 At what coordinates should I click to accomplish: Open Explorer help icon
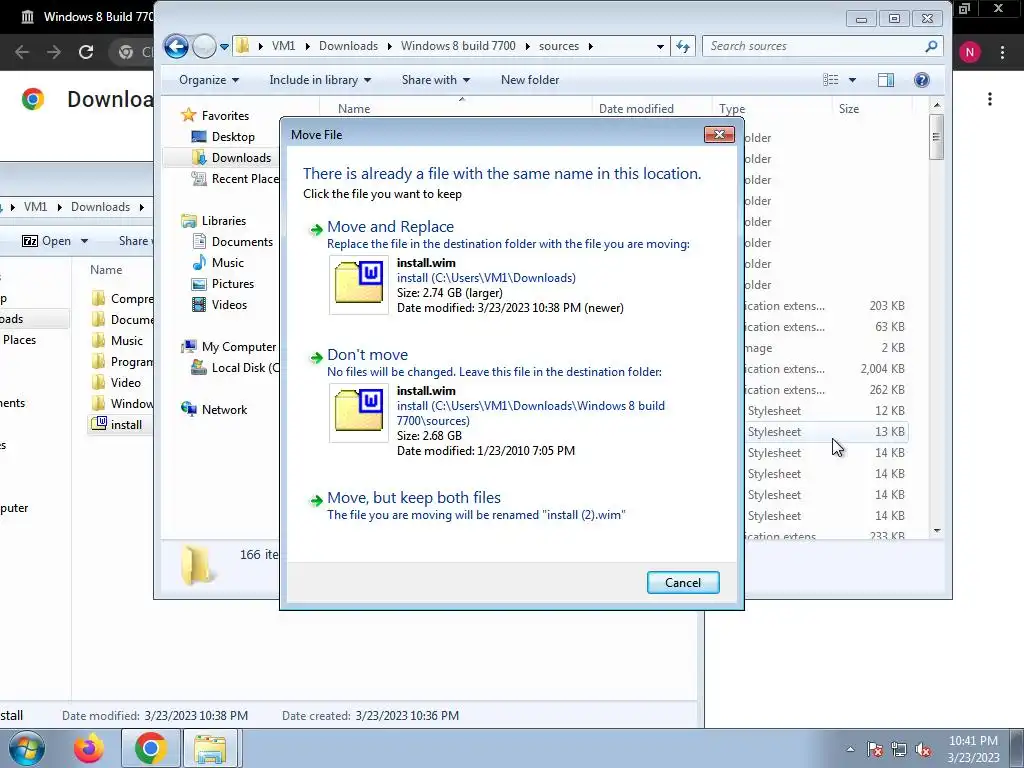(x=921, y=80)
